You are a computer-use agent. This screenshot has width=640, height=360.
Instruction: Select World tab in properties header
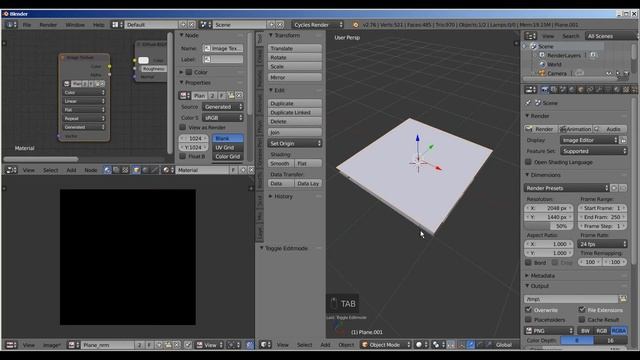(x=572, y=89)
